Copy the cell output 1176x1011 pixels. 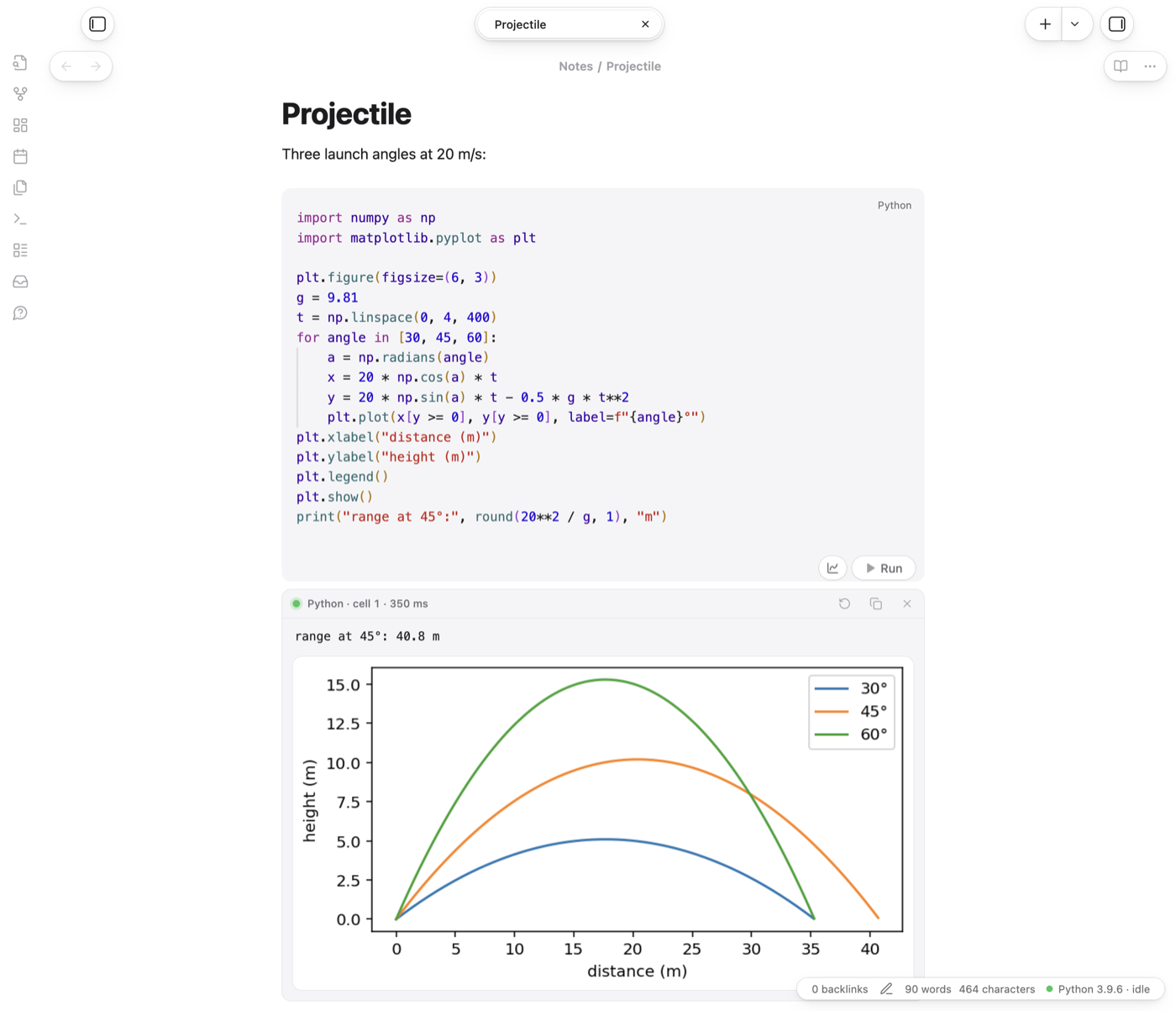click(x=876, y=603)
